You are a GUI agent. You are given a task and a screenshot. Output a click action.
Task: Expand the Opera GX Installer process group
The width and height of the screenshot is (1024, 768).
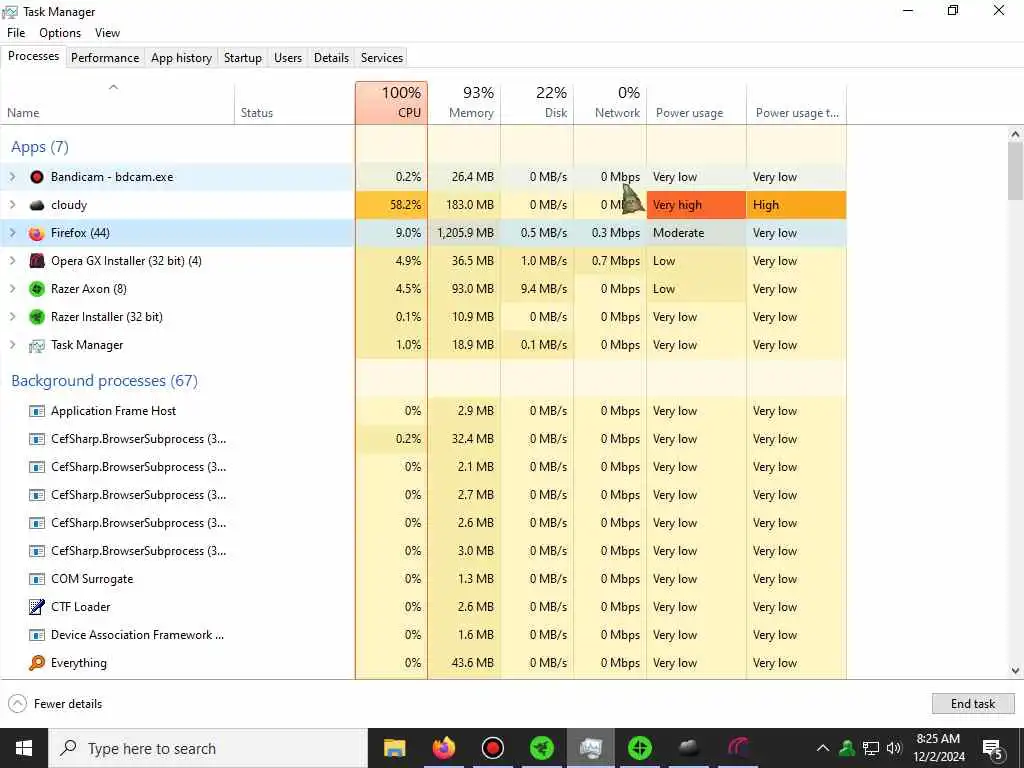pos(12,261)
